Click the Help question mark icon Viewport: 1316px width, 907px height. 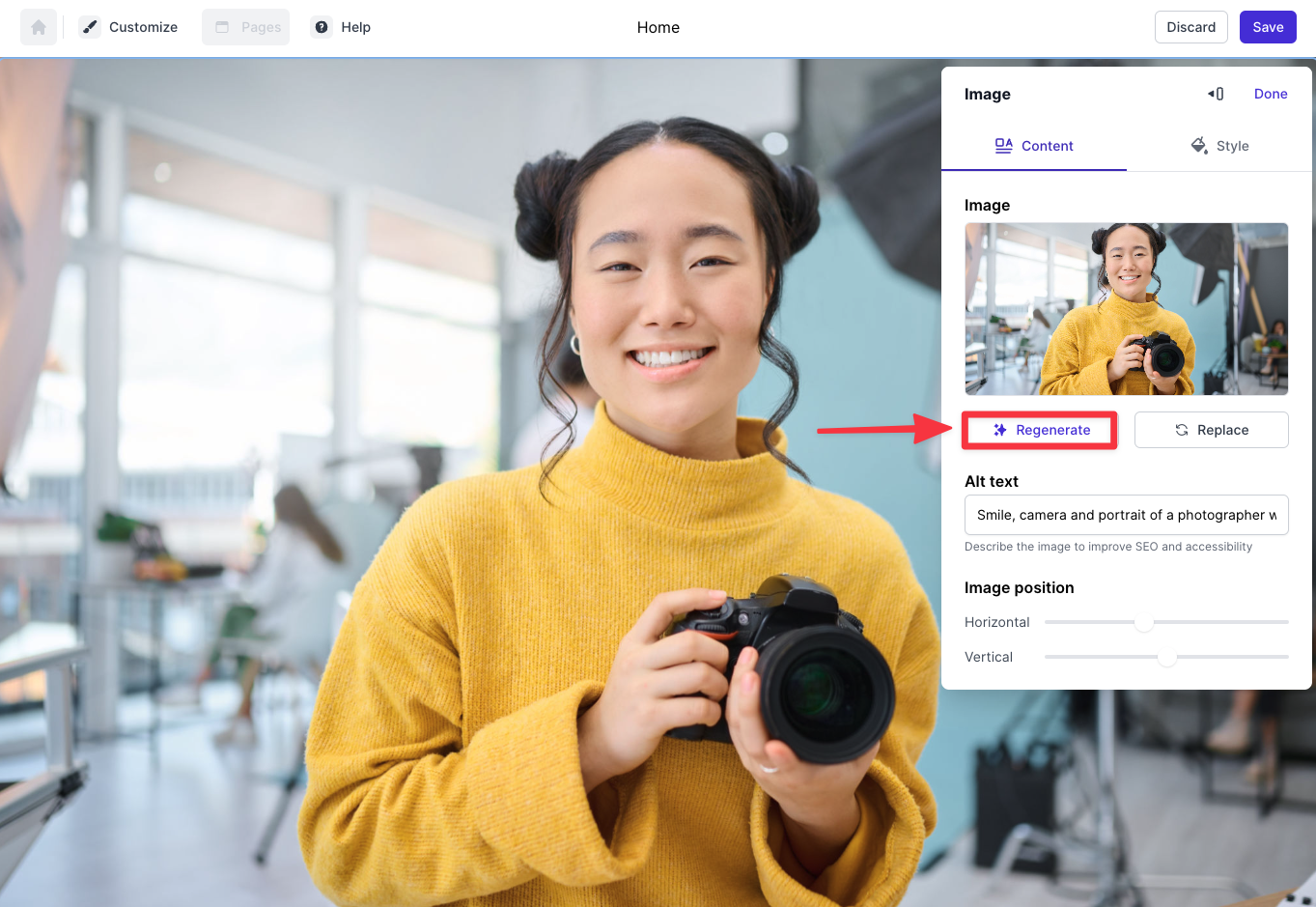(x=321, y=27)
